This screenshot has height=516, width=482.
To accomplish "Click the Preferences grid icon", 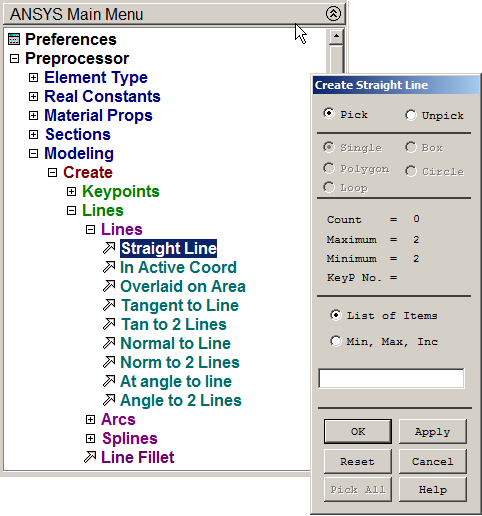I will click(x=14, y=39).
